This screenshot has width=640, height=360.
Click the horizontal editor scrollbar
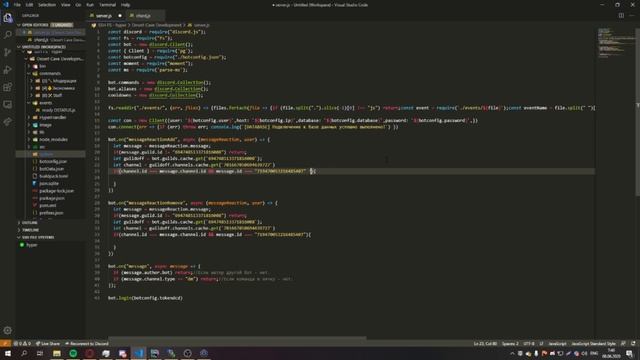(x=237, y=338)
